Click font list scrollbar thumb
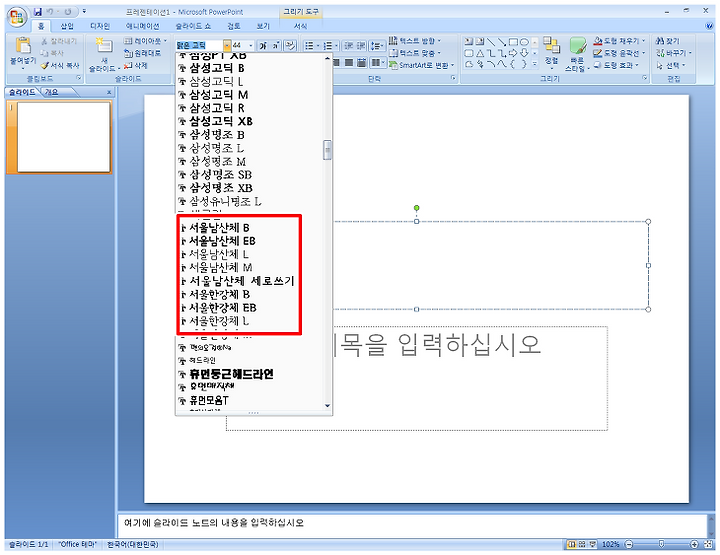This screenshot has height=555, width=720. 327,150
